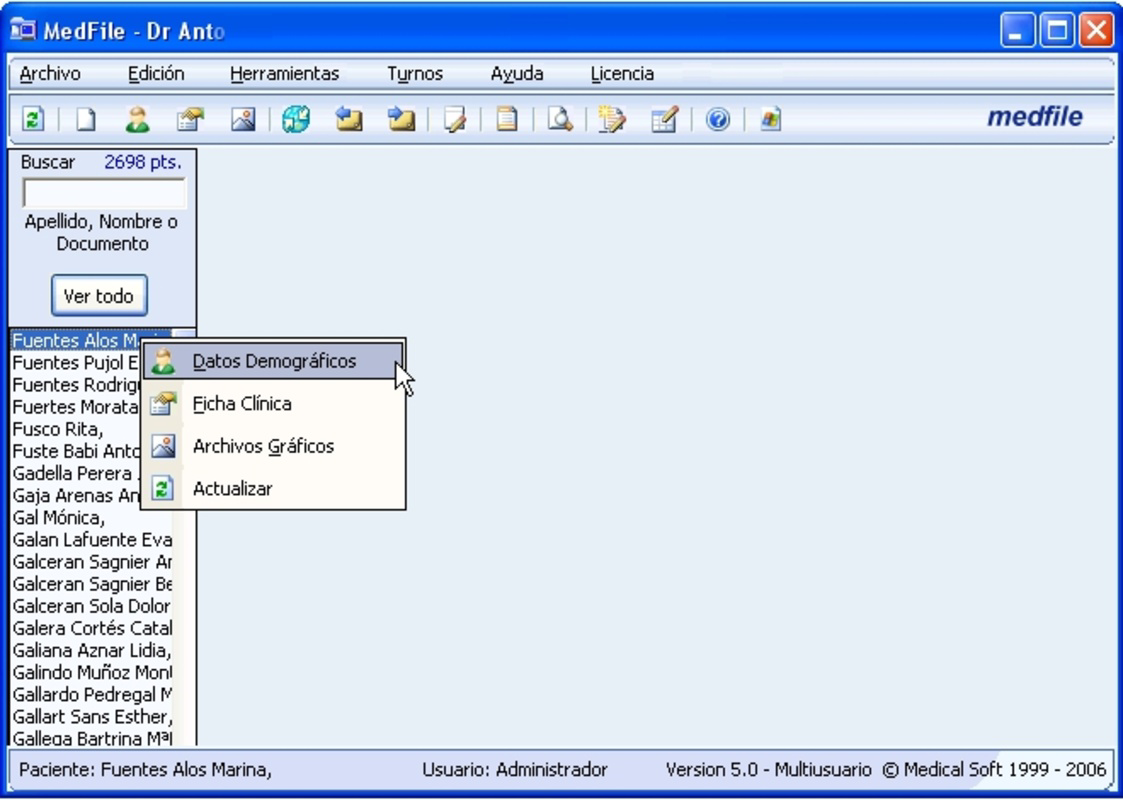Open the Ayuda menu
The width and height of the screenshot is (1123, 800).
(517, 74)
